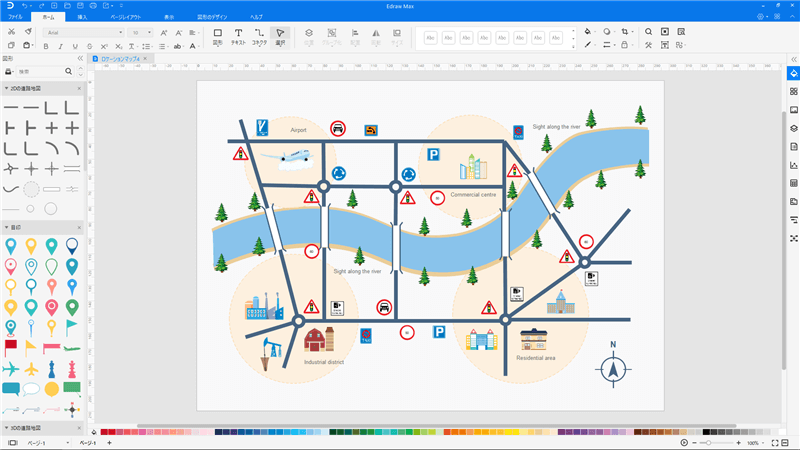This screenshot has width=800, height=450.
Task: Open the font size dropdown
Action: 141,32
